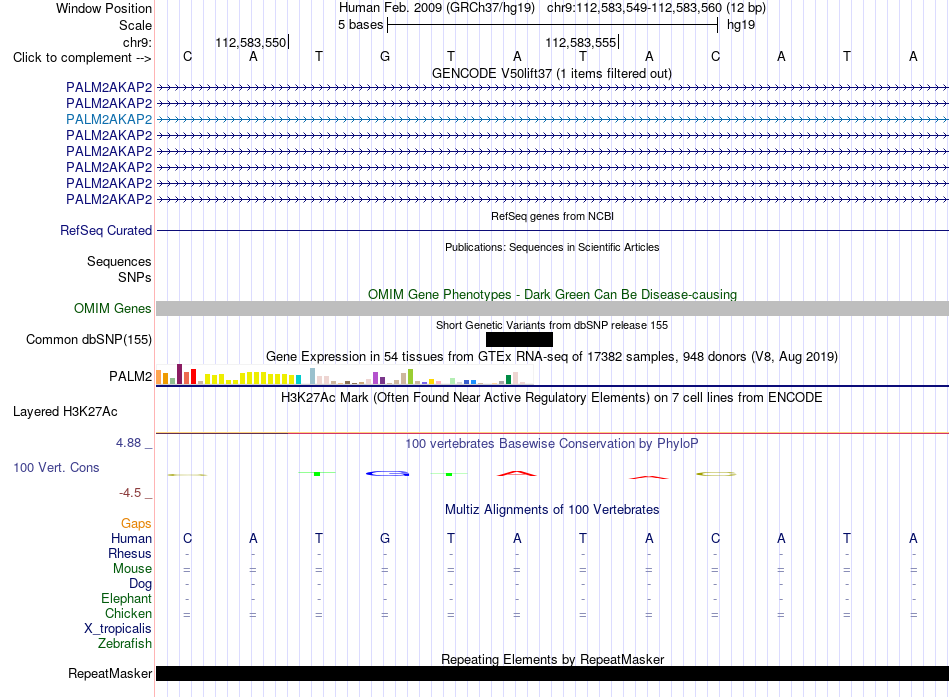Click the '100 Vert. Cons' track label

pos(56,467)
